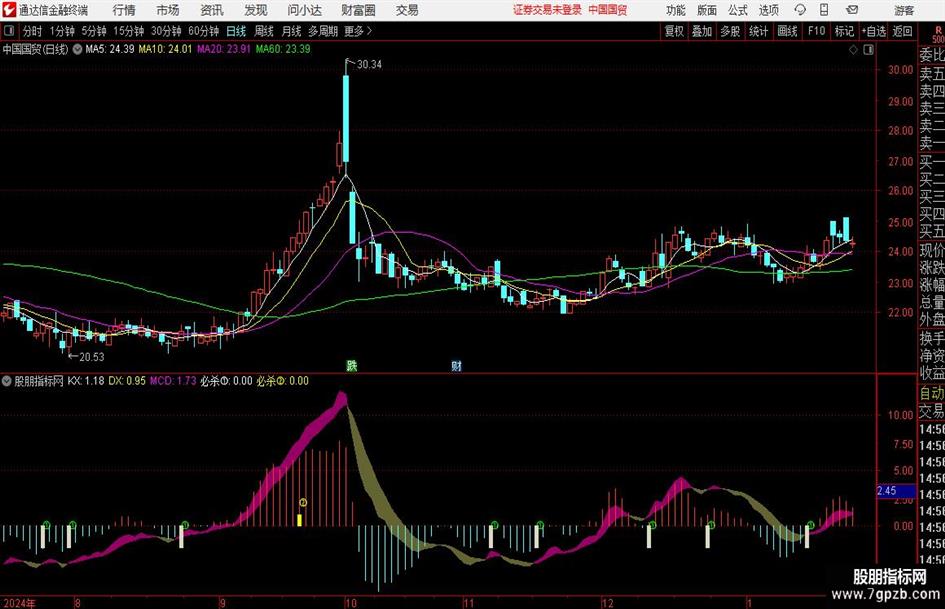The image size is (945, 609).
Task: Click the MA60: 23.39 value
Action: pos(283,49)
